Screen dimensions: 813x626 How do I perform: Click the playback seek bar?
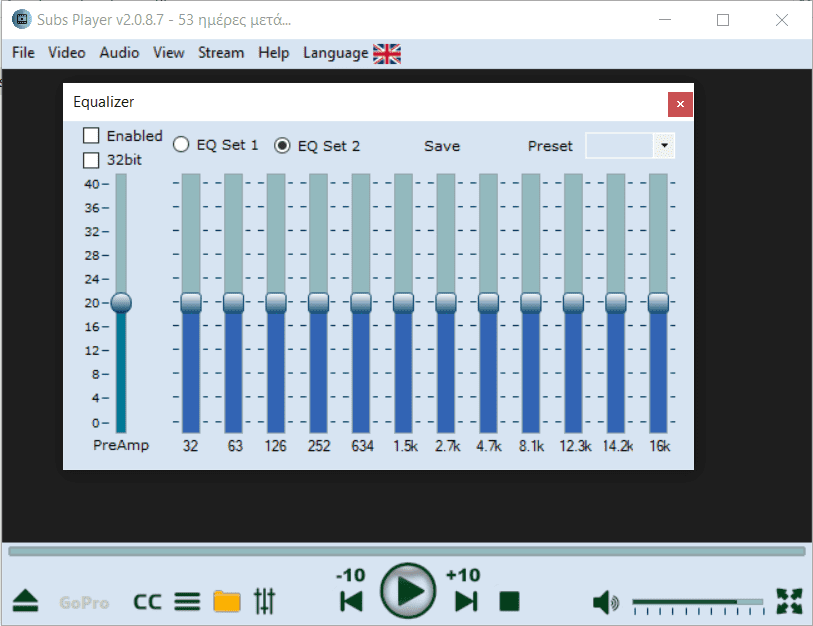(x=407, y=551)
